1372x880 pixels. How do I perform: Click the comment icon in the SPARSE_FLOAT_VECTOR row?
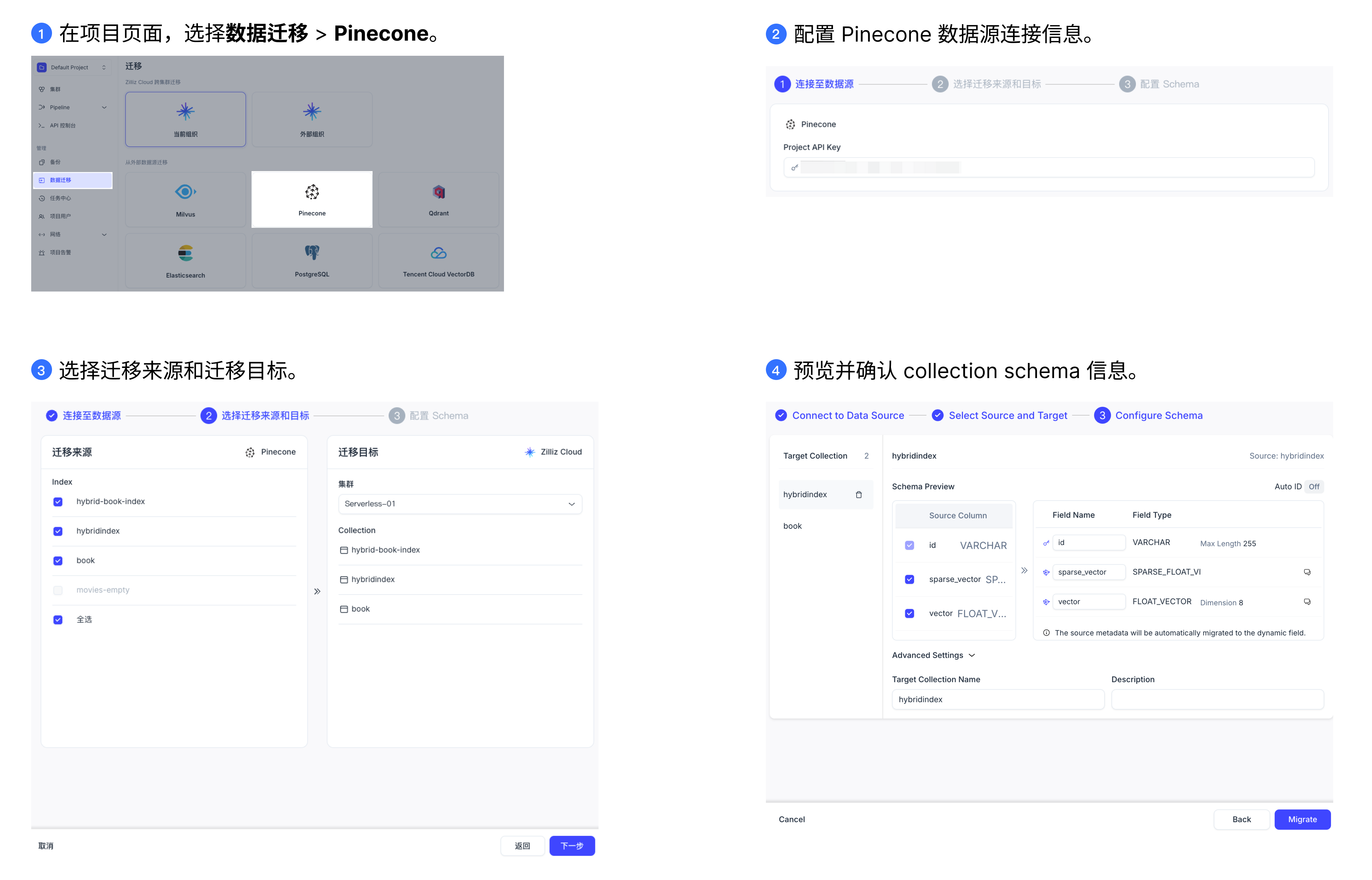[x=1307, y=572]
